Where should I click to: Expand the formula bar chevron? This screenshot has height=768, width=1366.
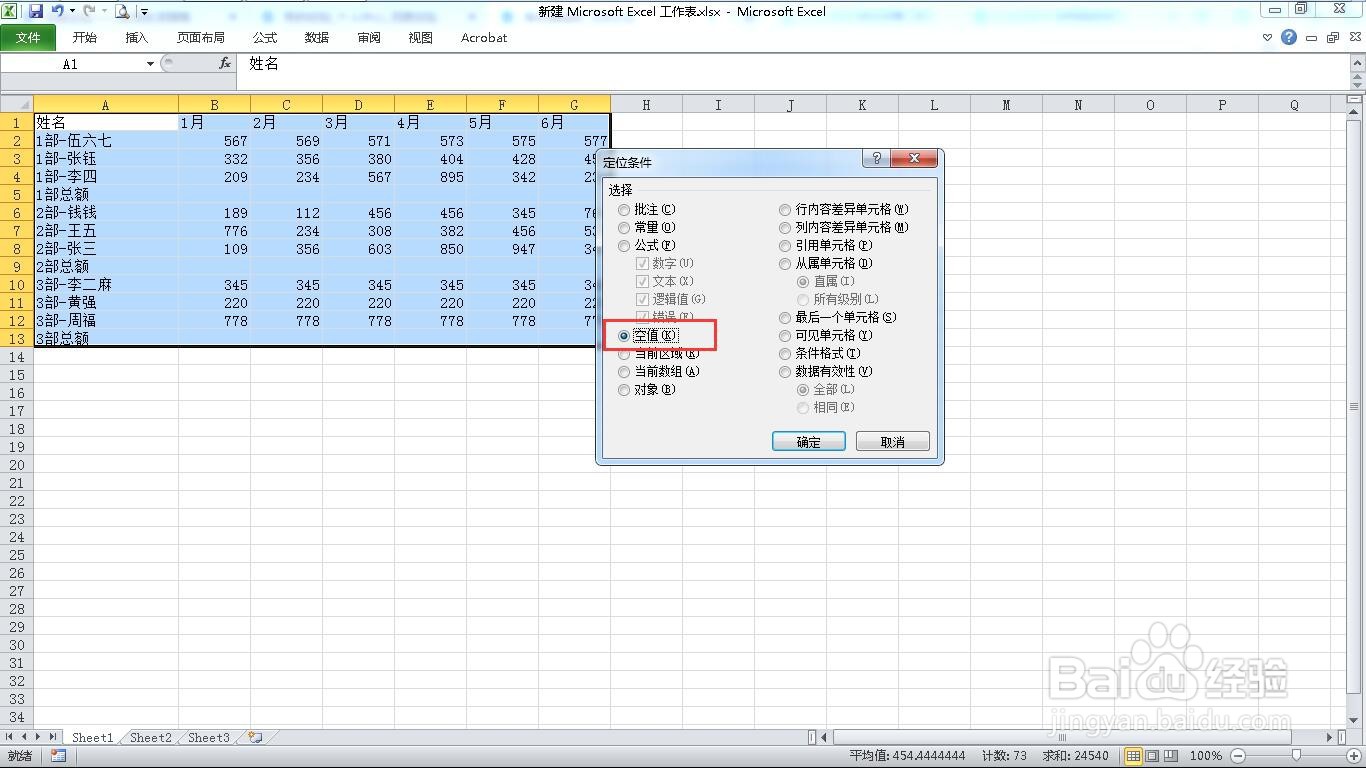click(1356, 62)
